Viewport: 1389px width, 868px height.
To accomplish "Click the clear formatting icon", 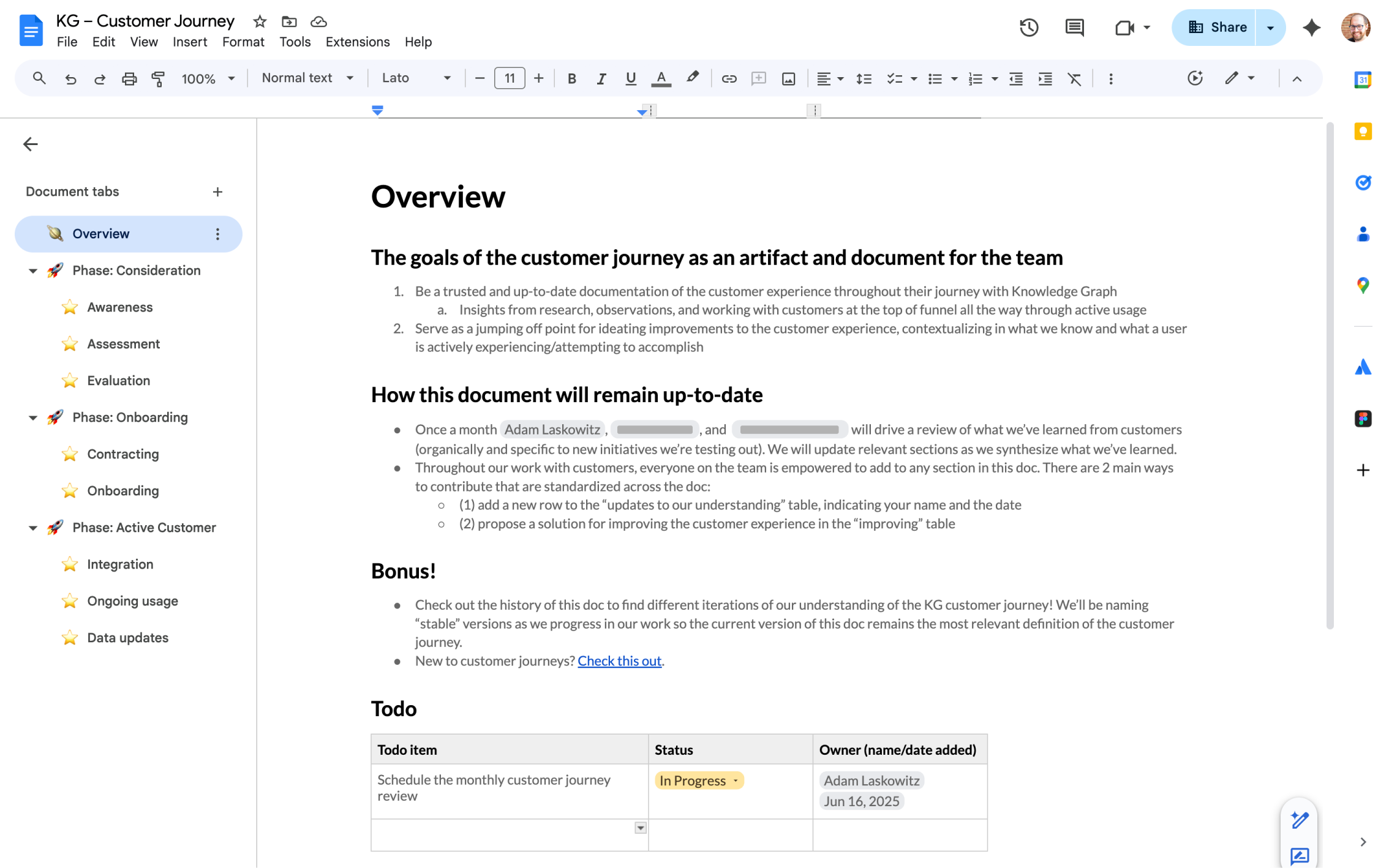I will (x=1074, y=78).
